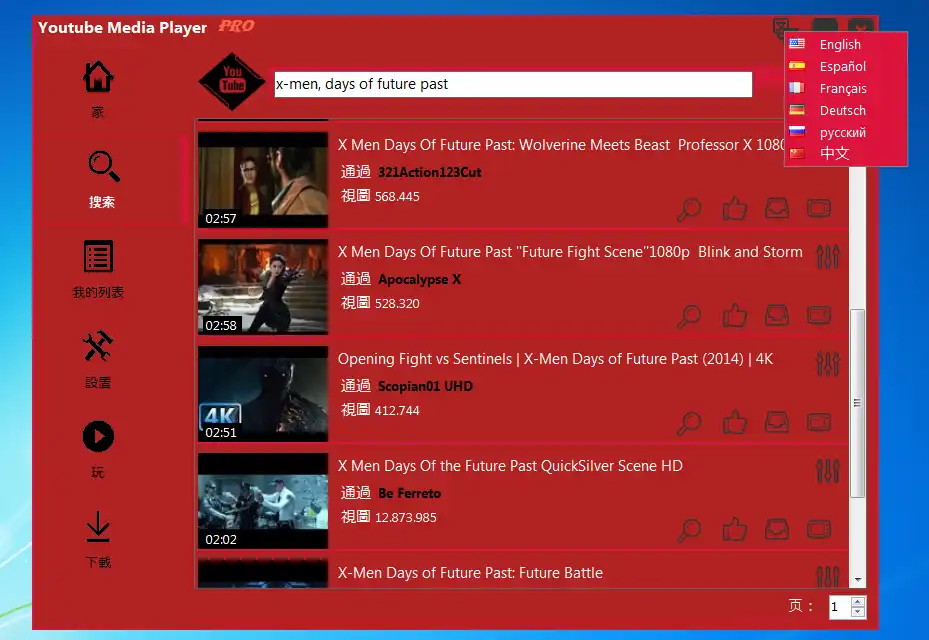929x640 pixels.
Task: Open title Future Fight Scene 1080p Blink and Storm
Action: pos(570,252)
